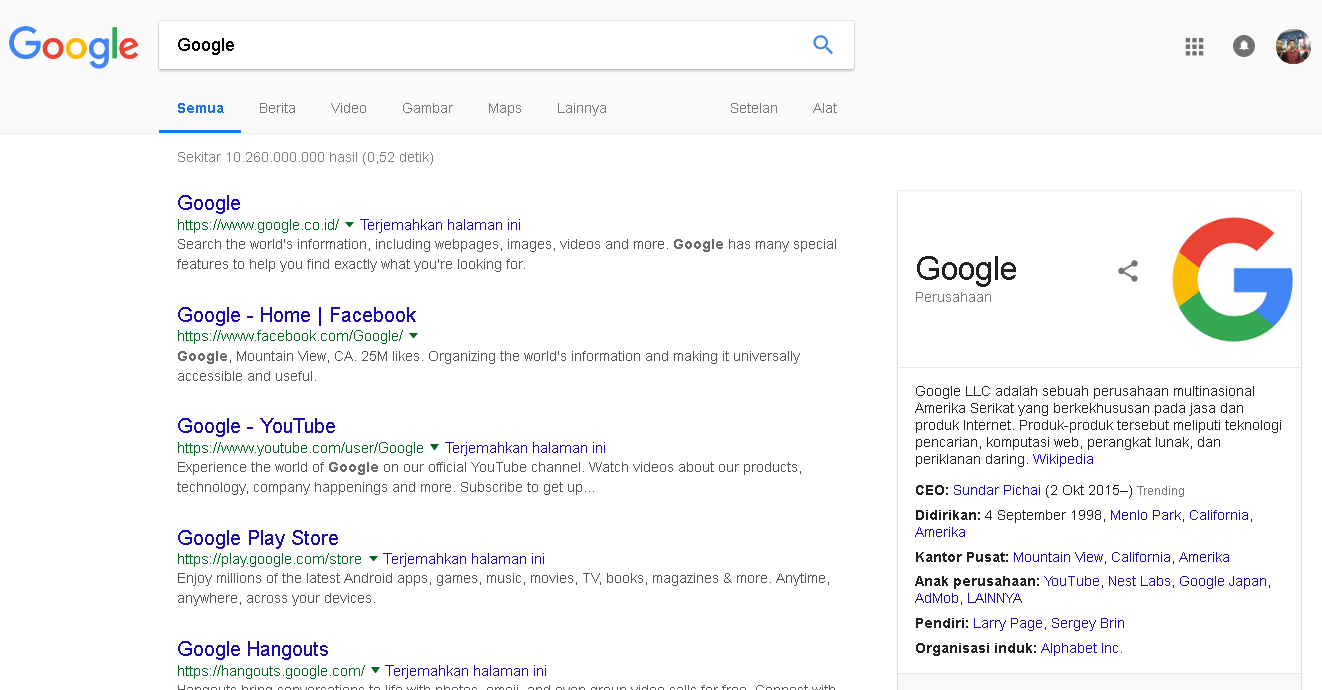Click Terjemahkan halaman ini for YouTube result
1322x690 pixels.
[525, 448]
